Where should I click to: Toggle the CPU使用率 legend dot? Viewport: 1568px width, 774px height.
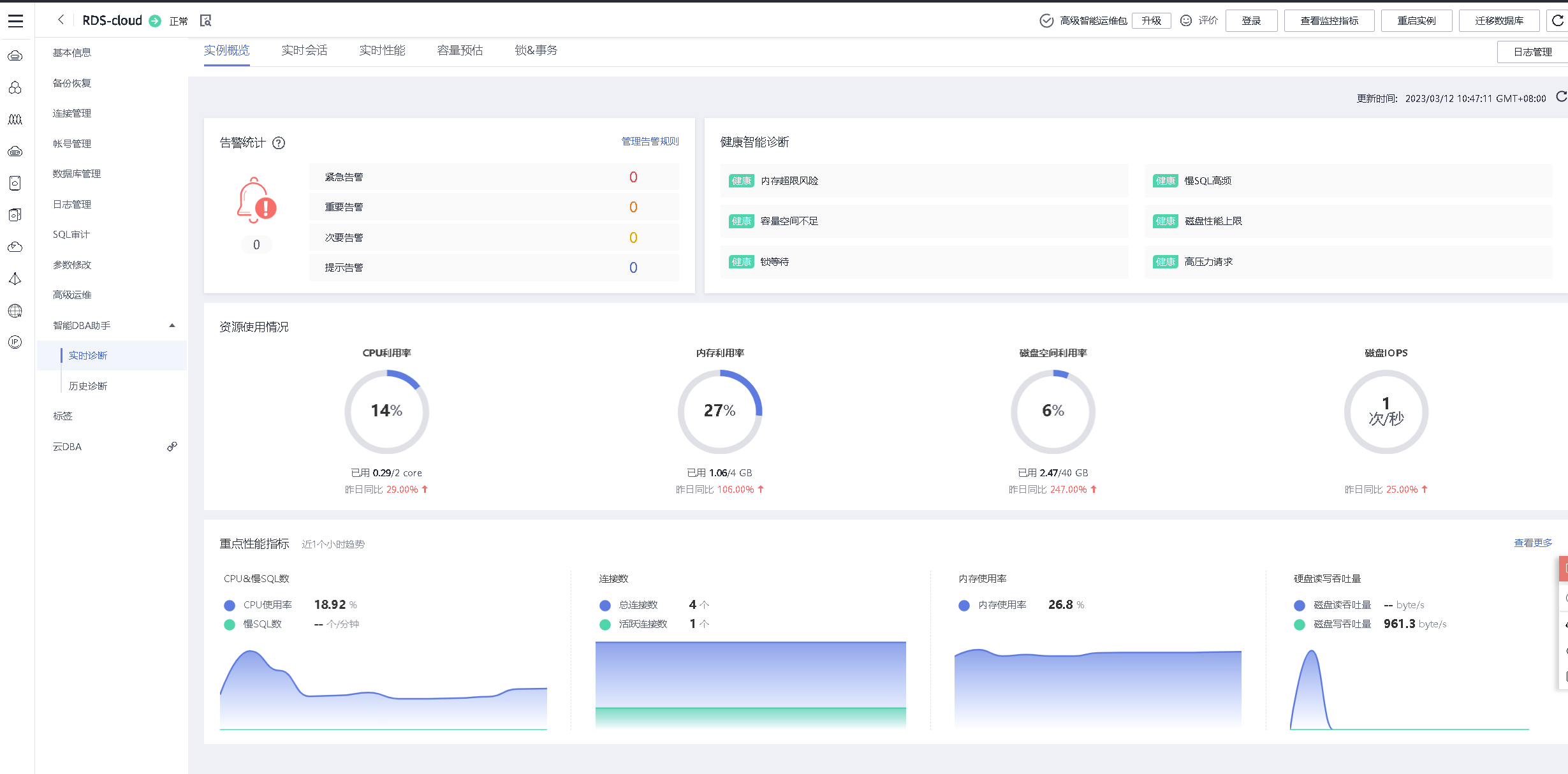[x=230, y=605]
